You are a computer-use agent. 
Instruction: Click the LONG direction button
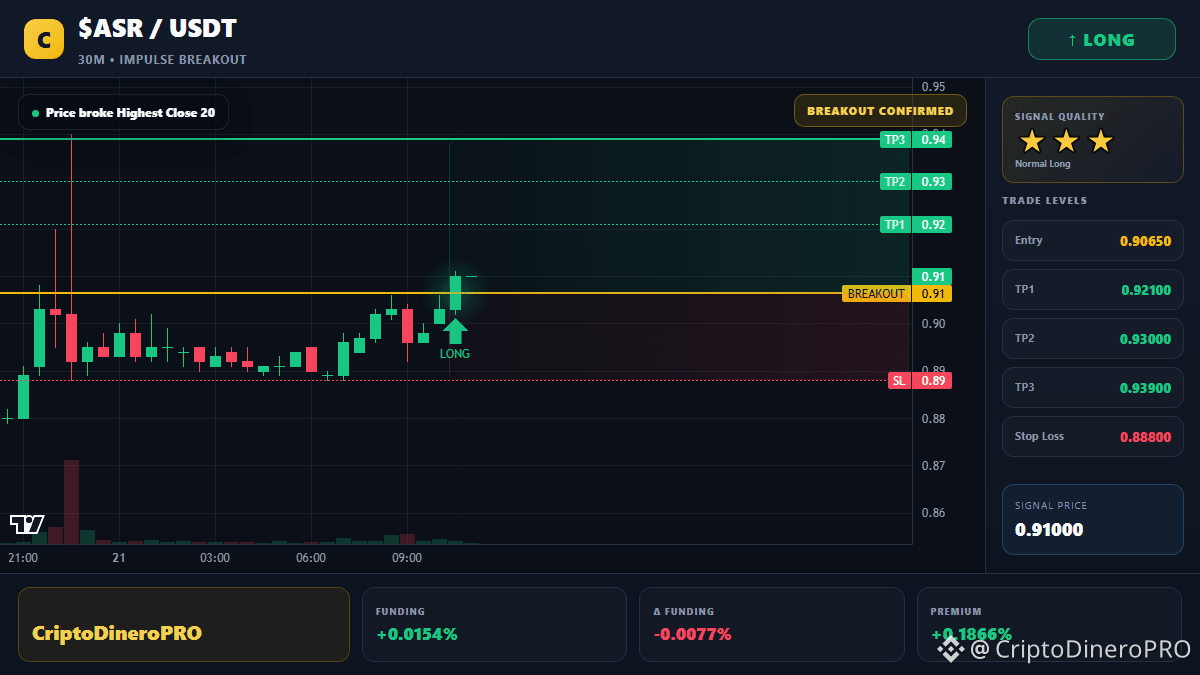point(1101,40)
